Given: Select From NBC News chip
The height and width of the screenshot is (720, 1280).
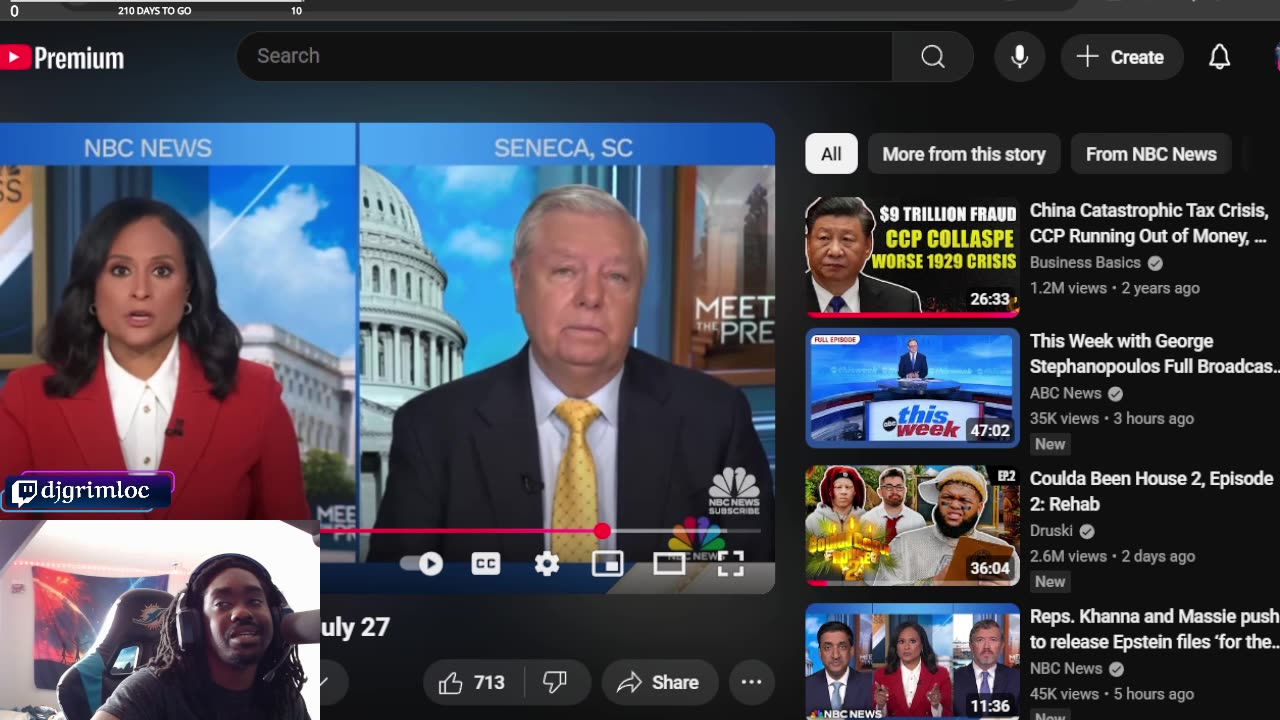Looking at the screenshot, I should click(x=1151, y=154).
